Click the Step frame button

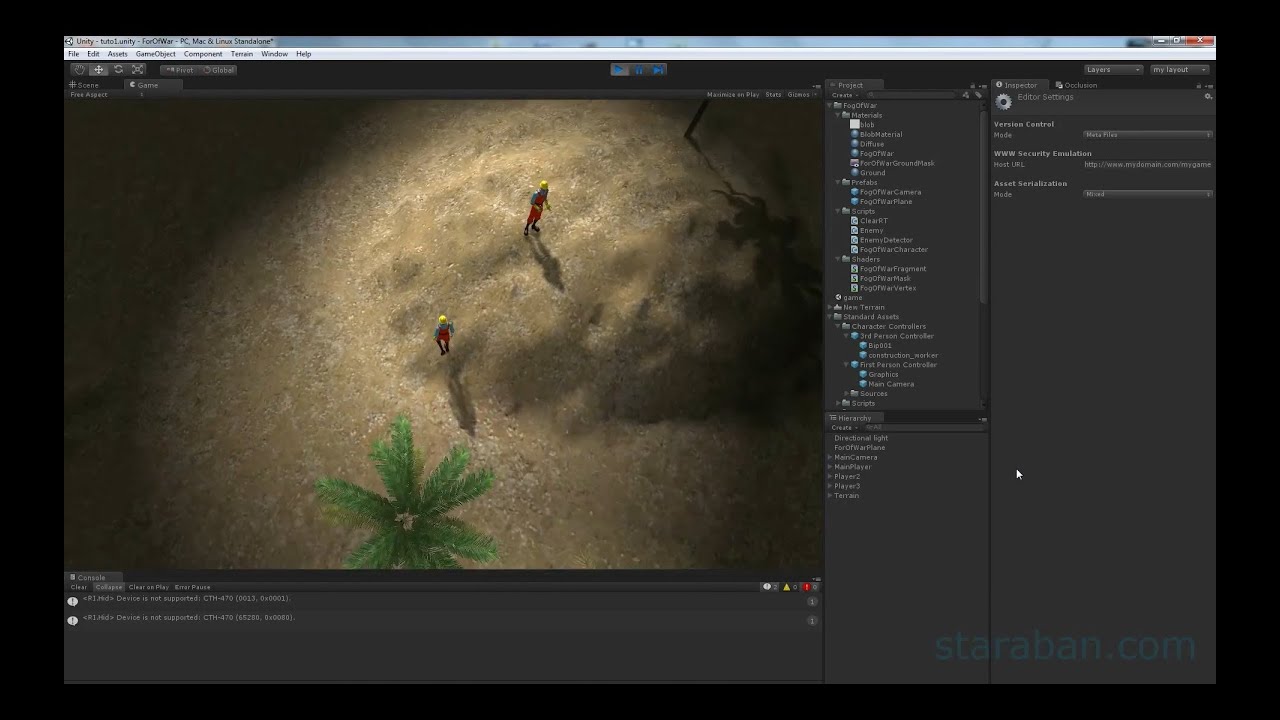coord(657,70)
